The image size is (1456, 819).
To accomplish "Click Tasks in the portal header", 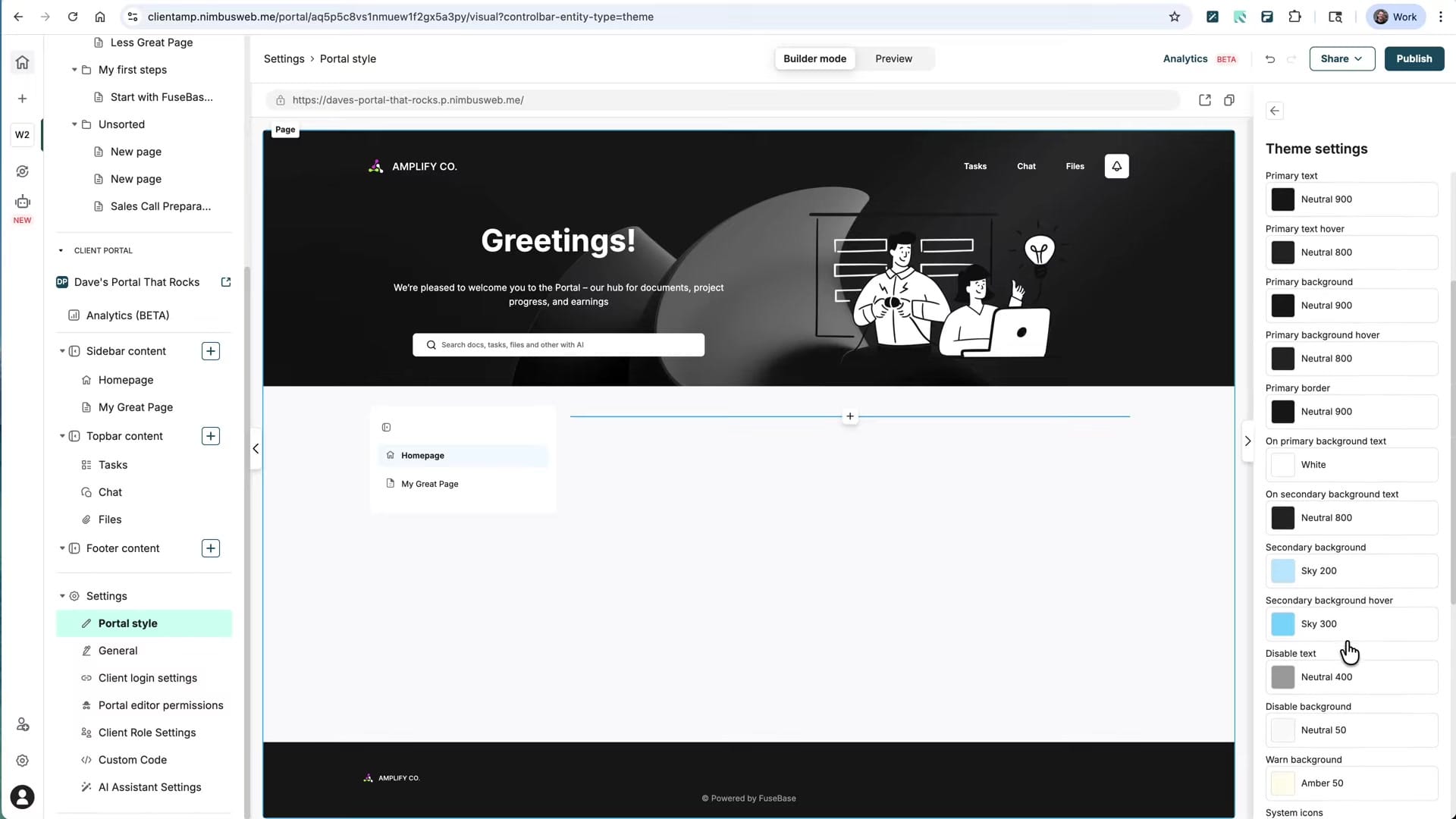I will pos(975,166).
